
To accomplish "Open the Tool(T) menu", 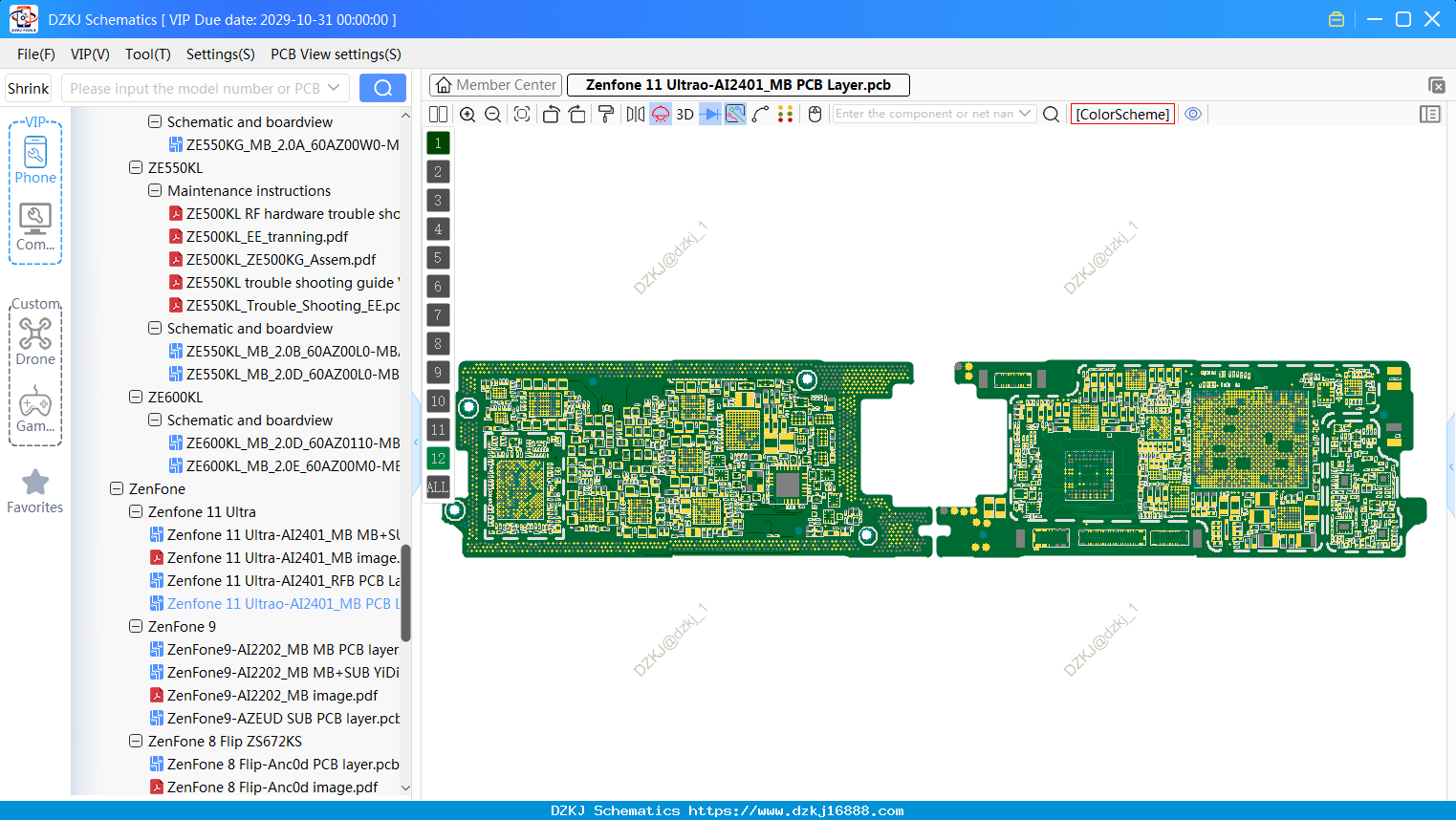I will point(148,54).
